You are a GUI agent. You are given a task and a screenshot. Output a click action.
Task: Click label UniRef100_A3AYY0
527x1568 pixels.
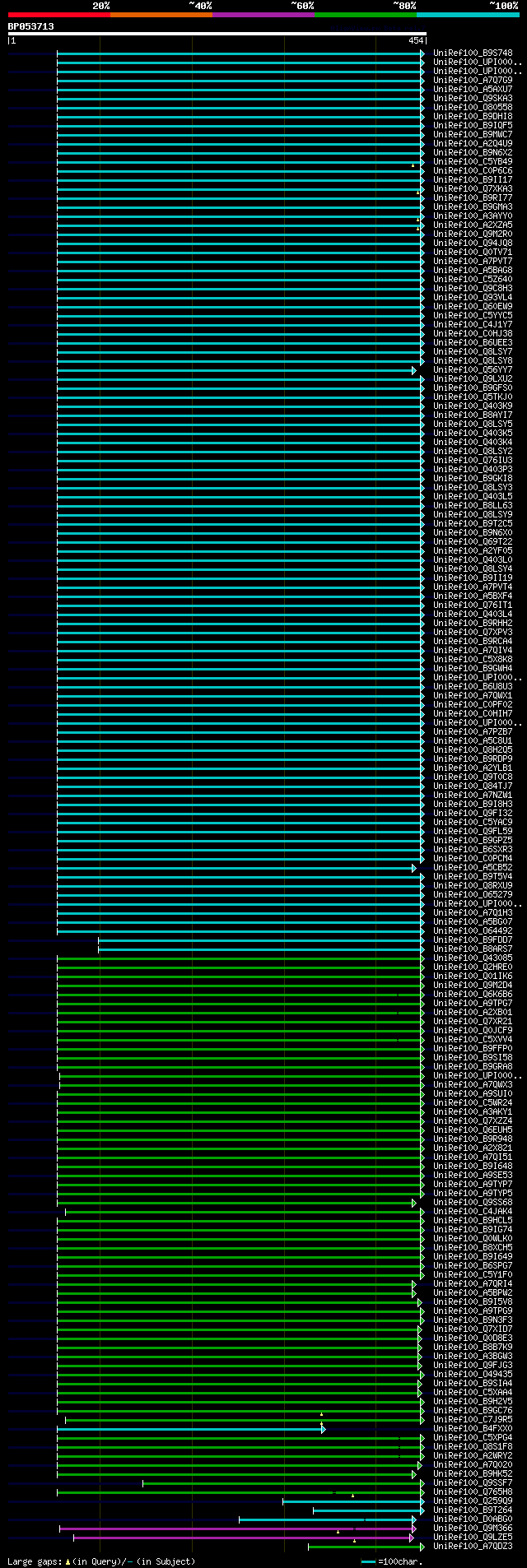click(x=473, y=216)
